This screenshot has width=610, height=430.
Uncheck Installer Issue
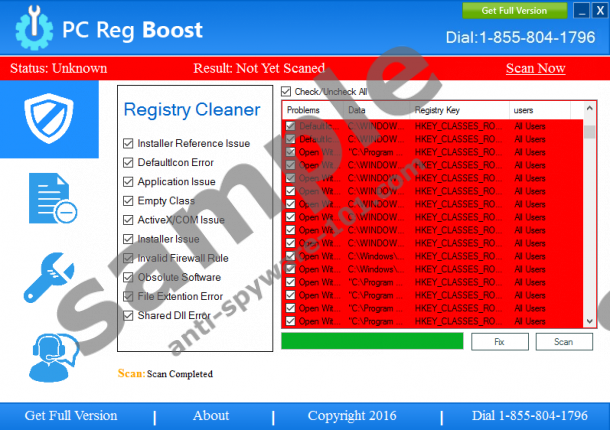pos(128,239)
